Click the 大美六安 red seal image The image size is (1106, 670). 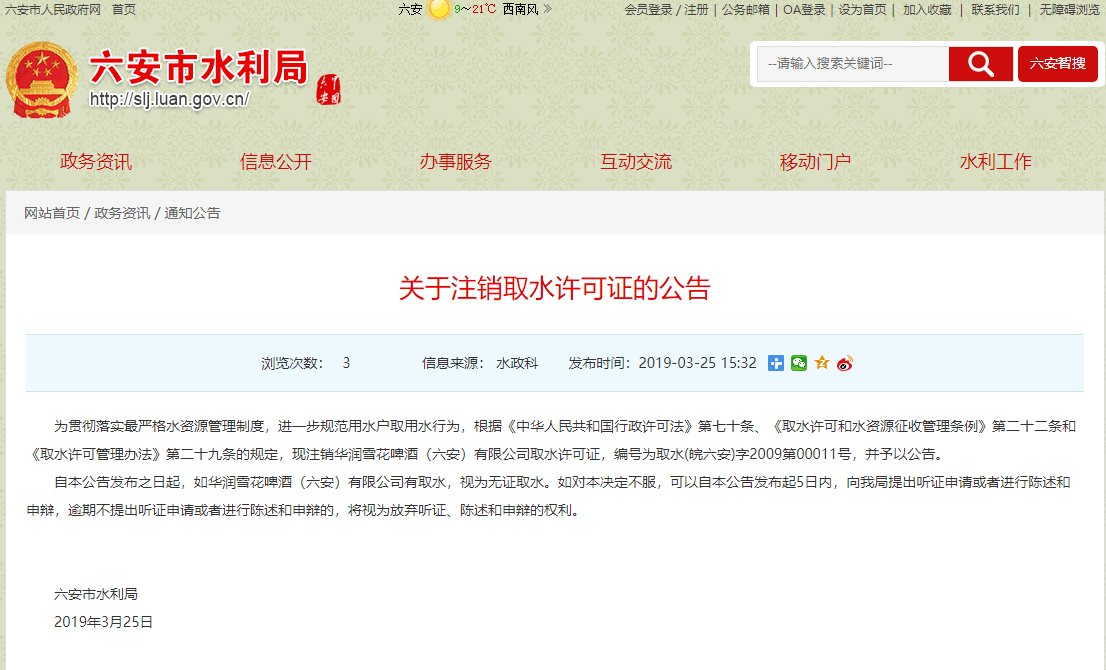[329, 90]
